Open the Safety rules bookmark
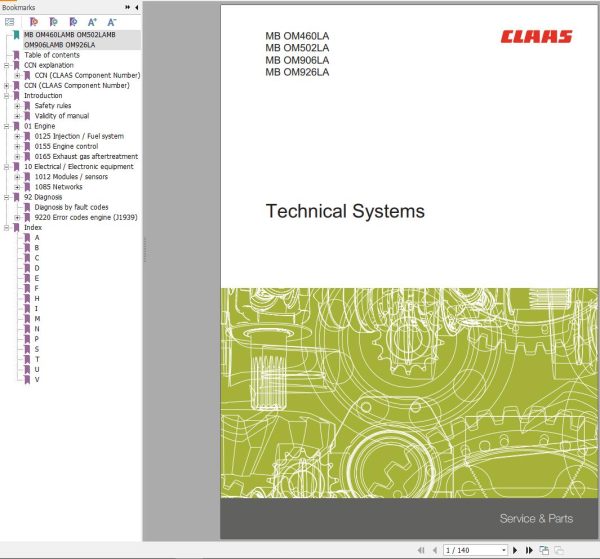Viewport: 600px width, 559px height. coord(53,106)
